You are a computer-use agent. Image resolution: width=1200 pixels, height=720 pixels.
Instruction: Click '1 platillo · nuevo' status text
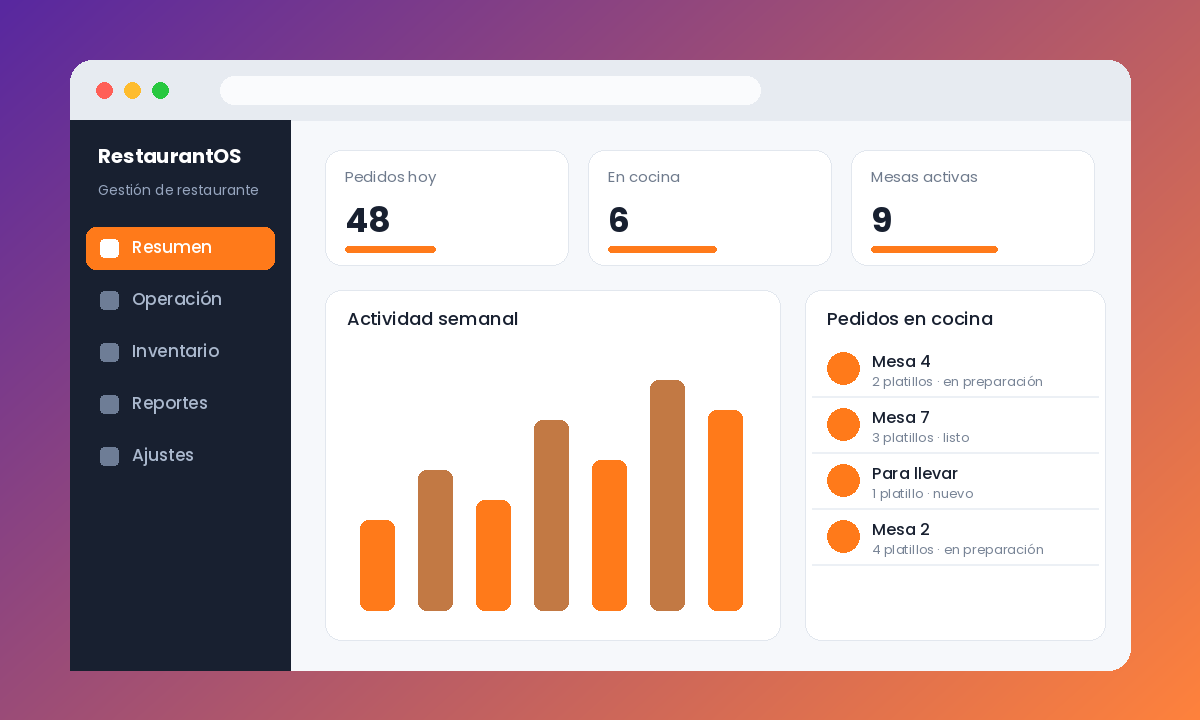(x=922, y=494)
